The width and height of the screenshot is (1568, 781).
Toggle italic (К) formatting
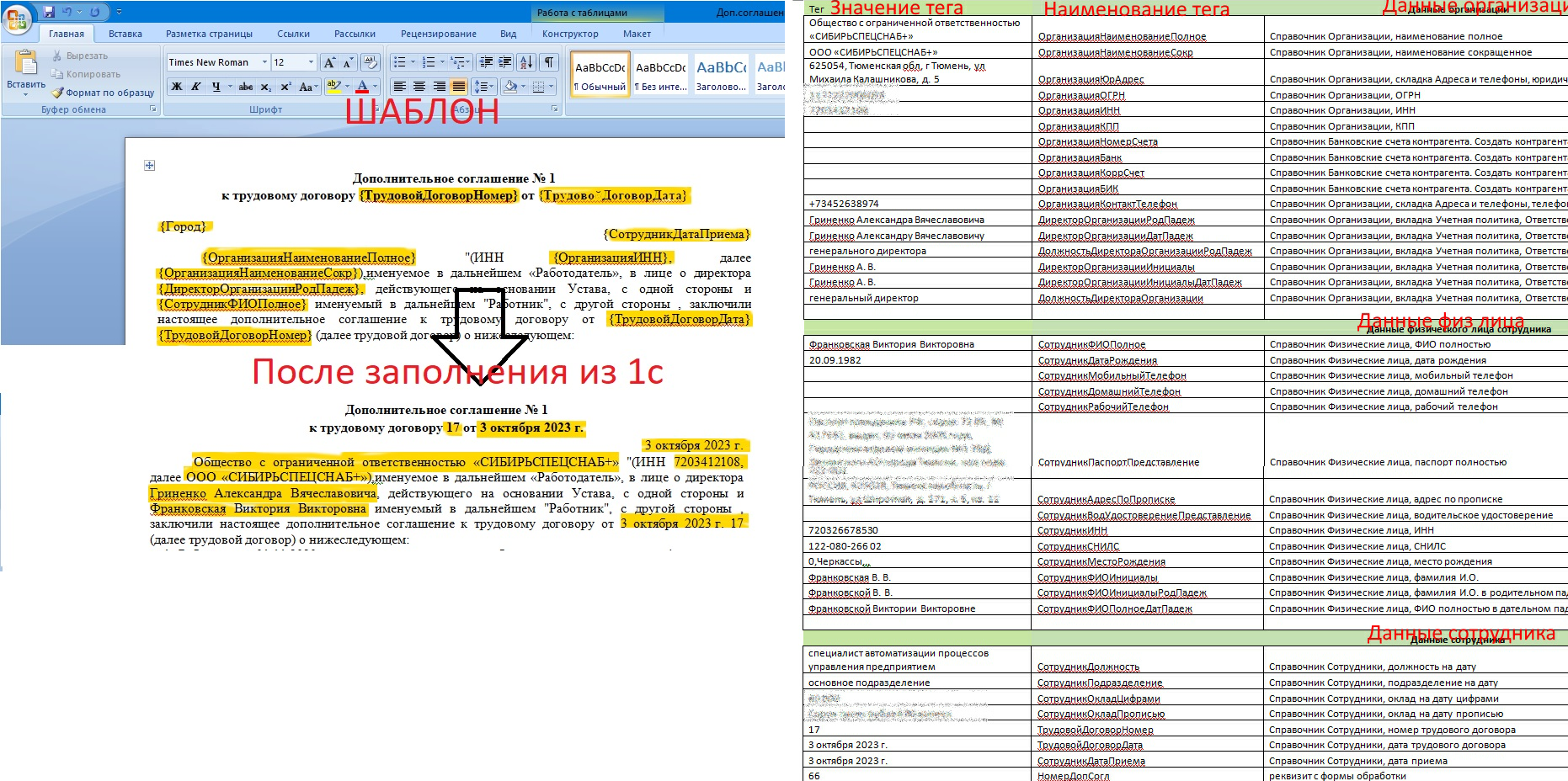(195, 86)
